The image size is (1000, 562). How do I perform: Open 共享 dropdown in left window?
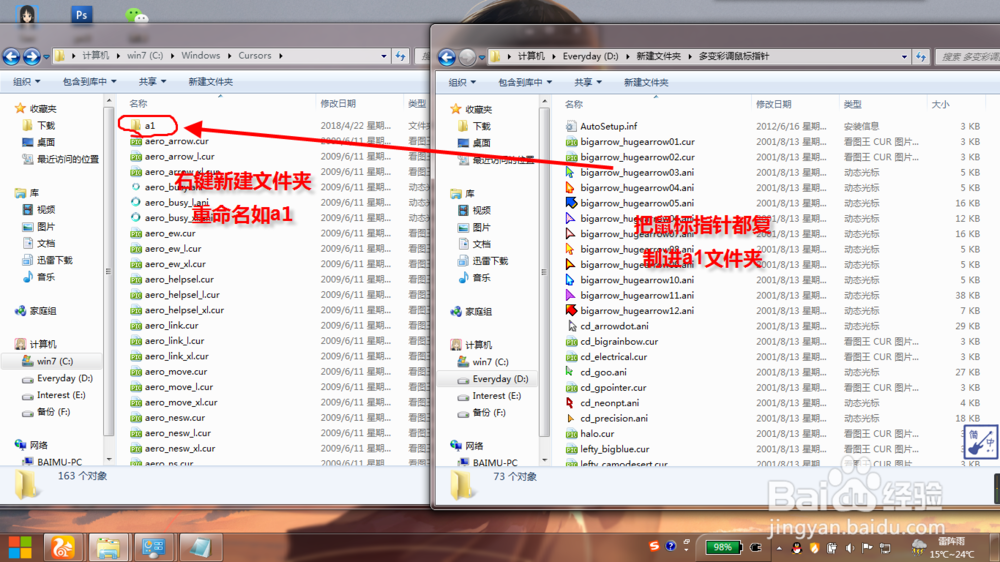(152, 82)
